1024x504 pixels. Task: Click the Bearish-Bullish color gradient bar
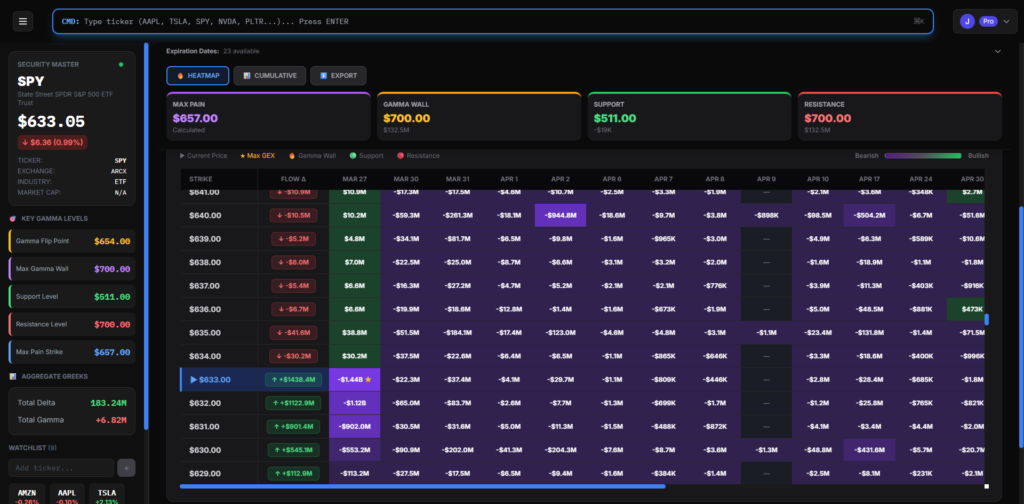(923, 156)
